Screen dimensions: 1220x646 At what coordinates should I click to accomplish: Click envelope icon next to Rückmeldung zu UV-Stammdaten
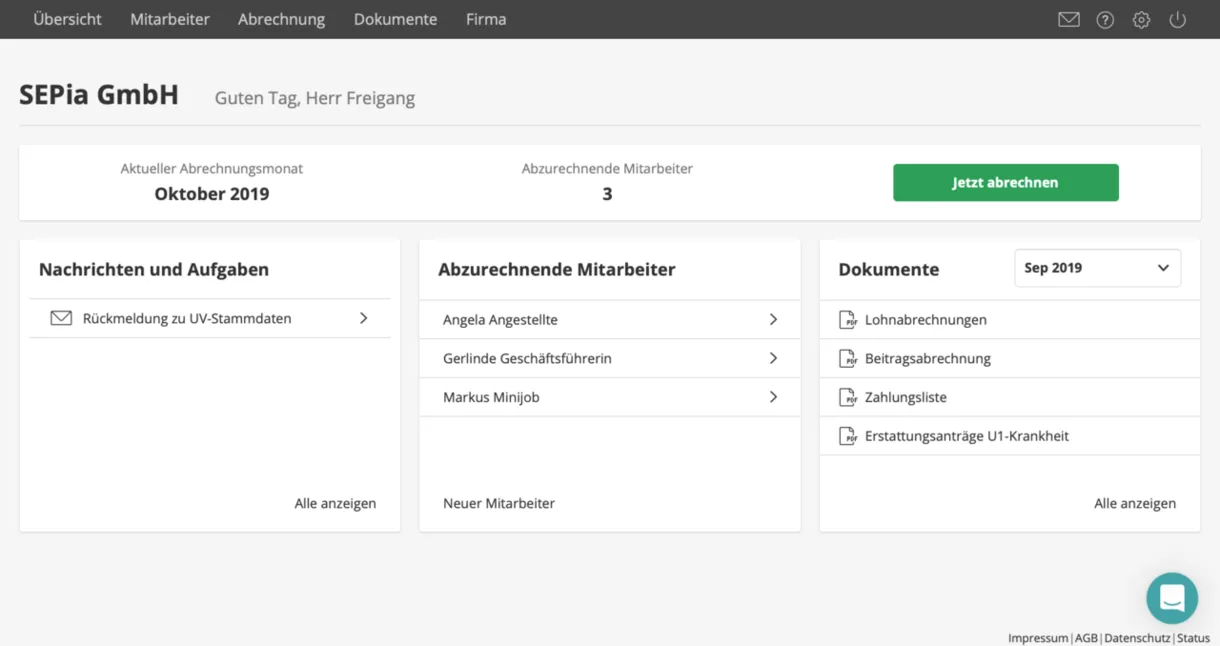click(x=61, y=318)
